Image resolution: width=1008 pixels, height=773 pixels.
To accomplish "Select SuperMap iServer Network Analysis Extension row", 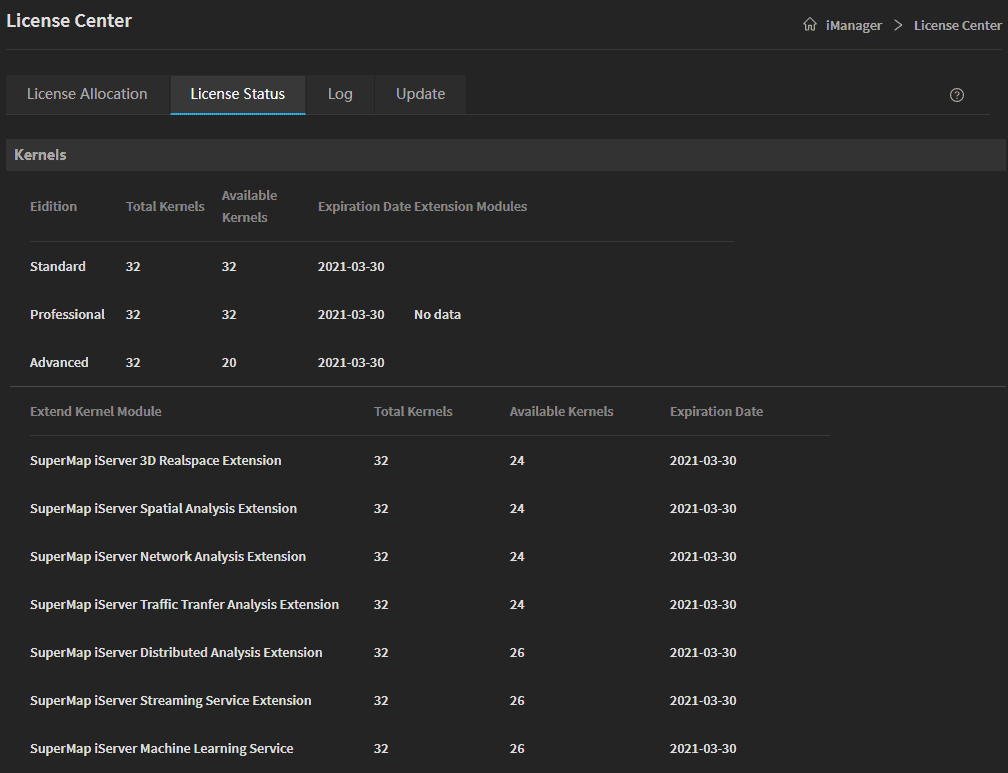I will pyautogui.click(x=168, y=557).
